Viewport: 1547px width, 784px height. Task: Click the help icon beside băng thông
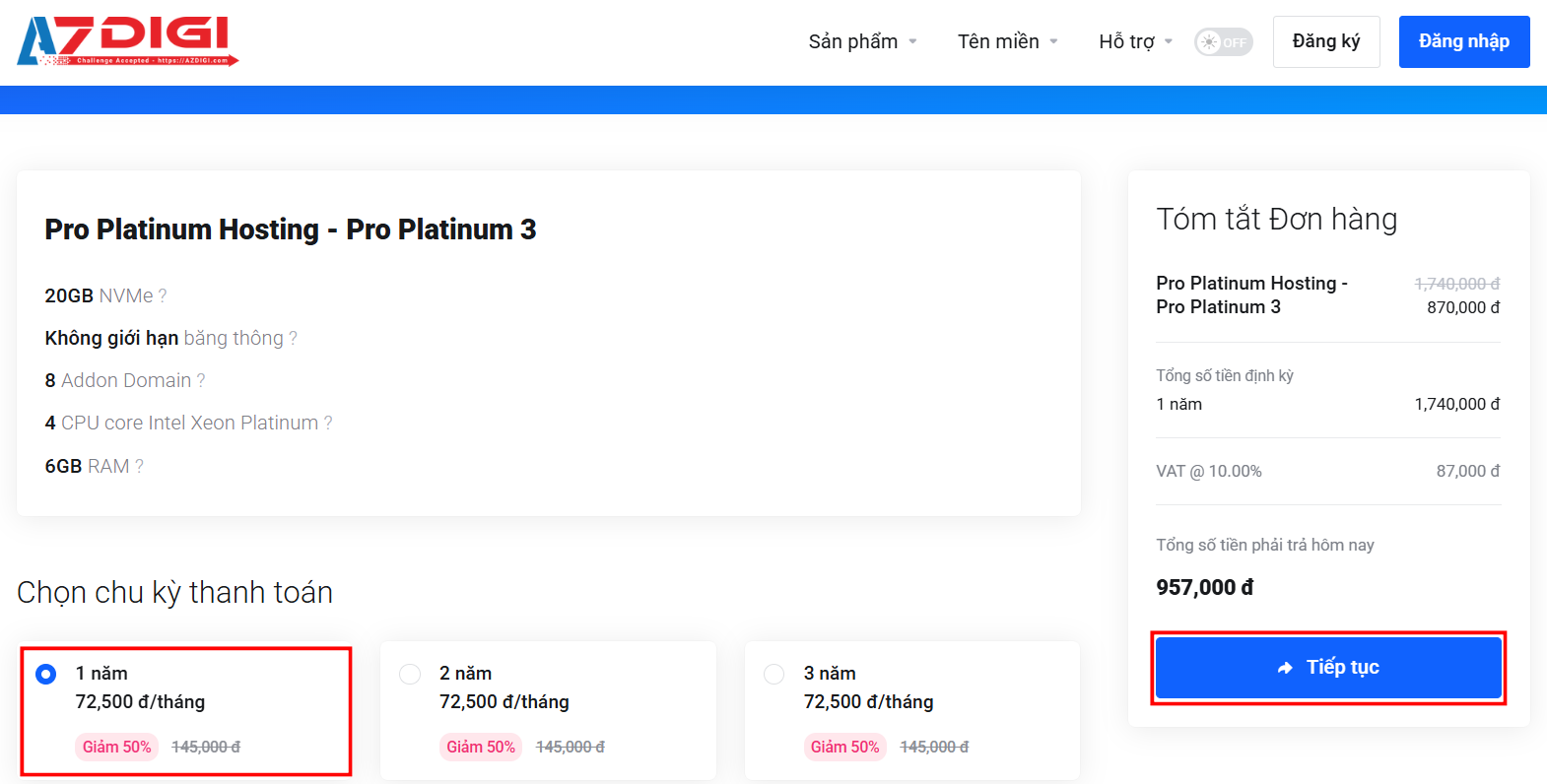click(x=293, y=339)
